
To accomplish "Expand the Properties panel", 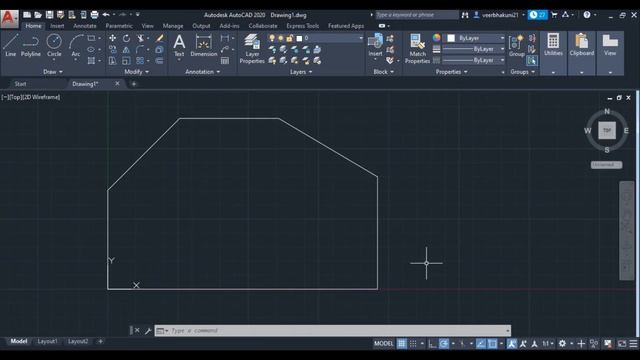I will click(x=451, y=72).
